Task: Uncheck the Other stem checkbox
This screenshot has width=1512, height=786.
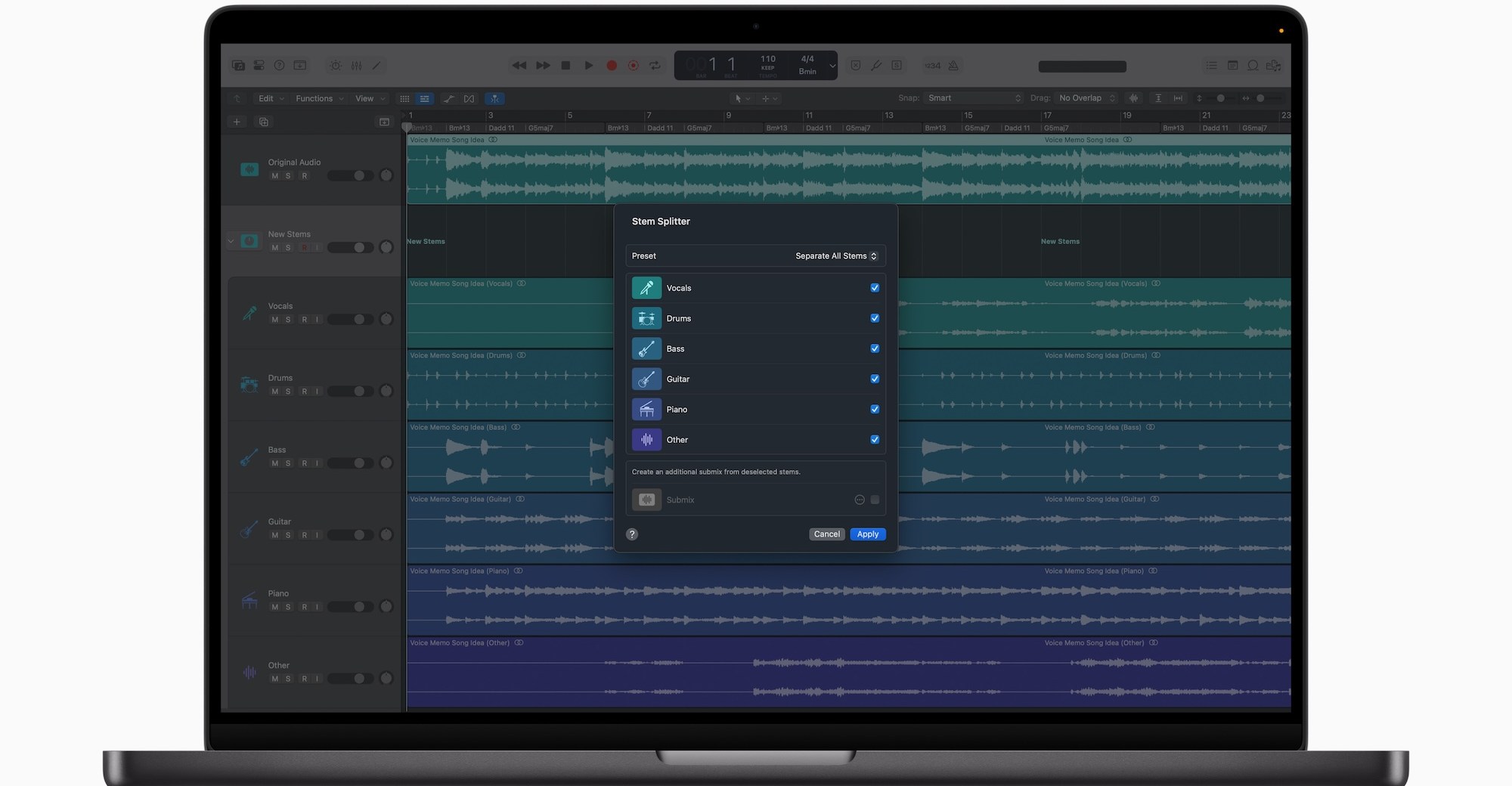Action: pos(875,439)
